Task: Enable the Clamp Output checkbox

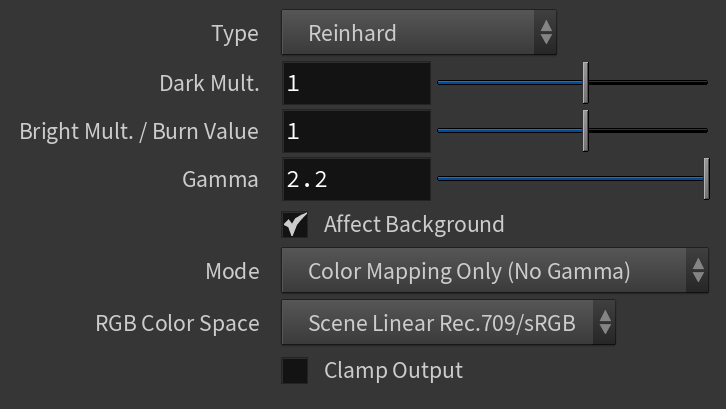Action: coord(295,371)
